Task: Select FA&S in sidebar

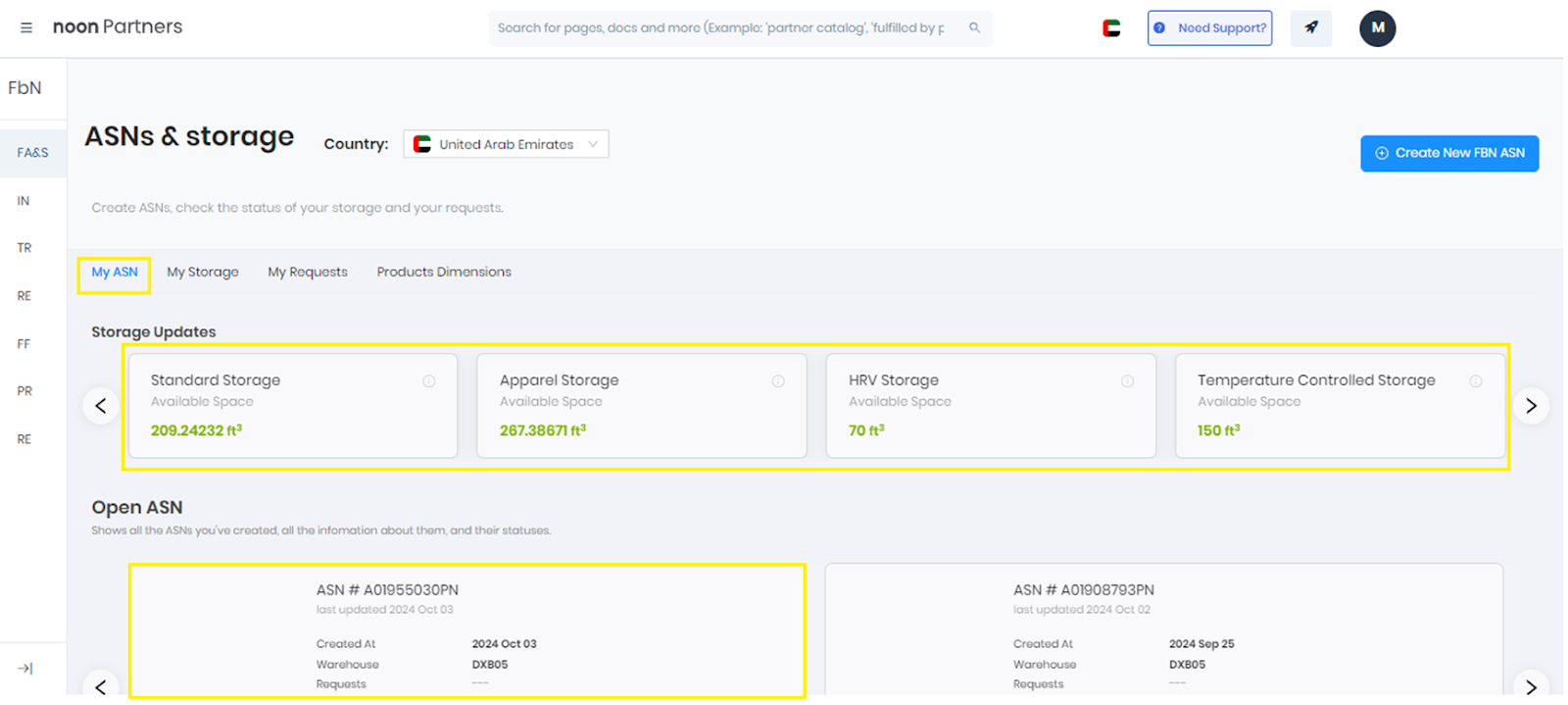Action: point(32,153)
